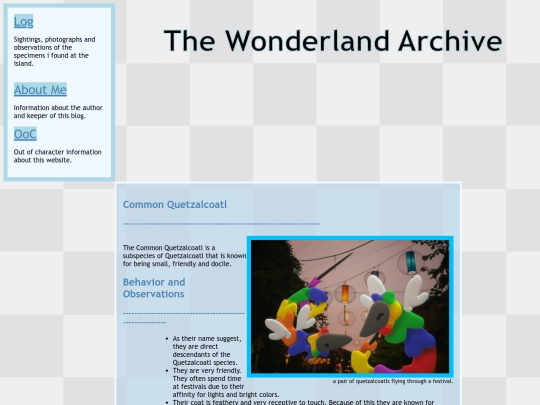
Task: Click the Common Quetzalcoatl heading
Action: point(175,205)
